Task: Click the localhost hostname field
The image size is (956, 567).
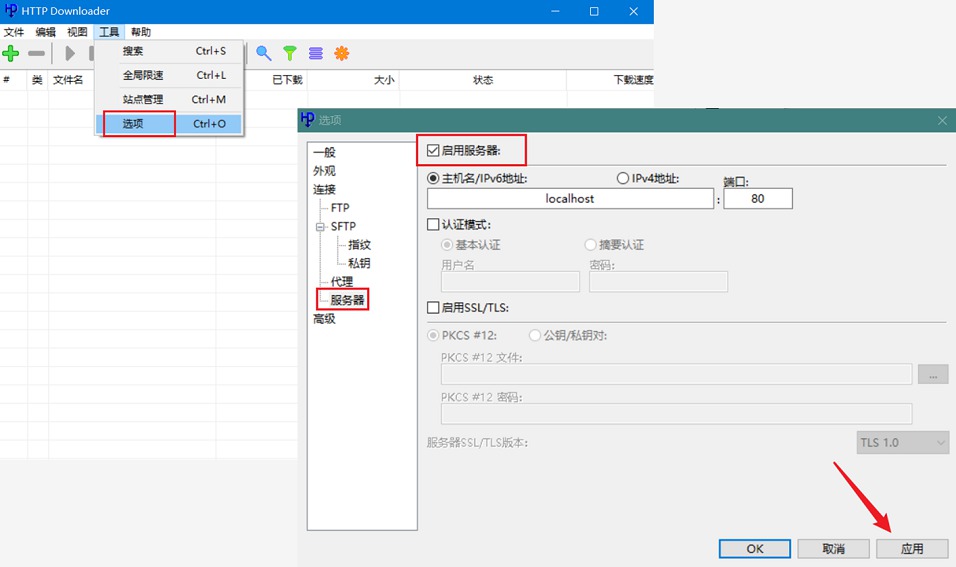Action: click(570, 199)
